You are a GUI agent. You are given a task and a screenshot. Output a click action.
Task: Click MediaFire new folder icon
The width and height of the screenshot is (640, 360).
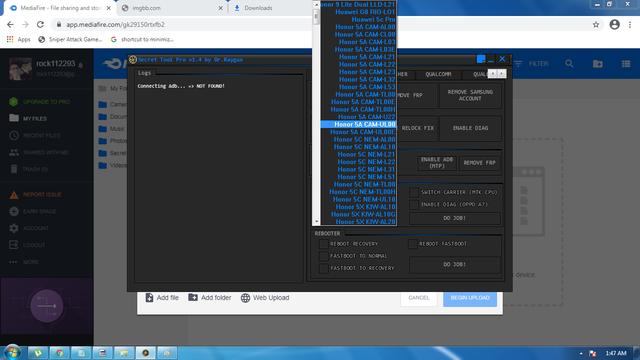[x=598, y=64]
